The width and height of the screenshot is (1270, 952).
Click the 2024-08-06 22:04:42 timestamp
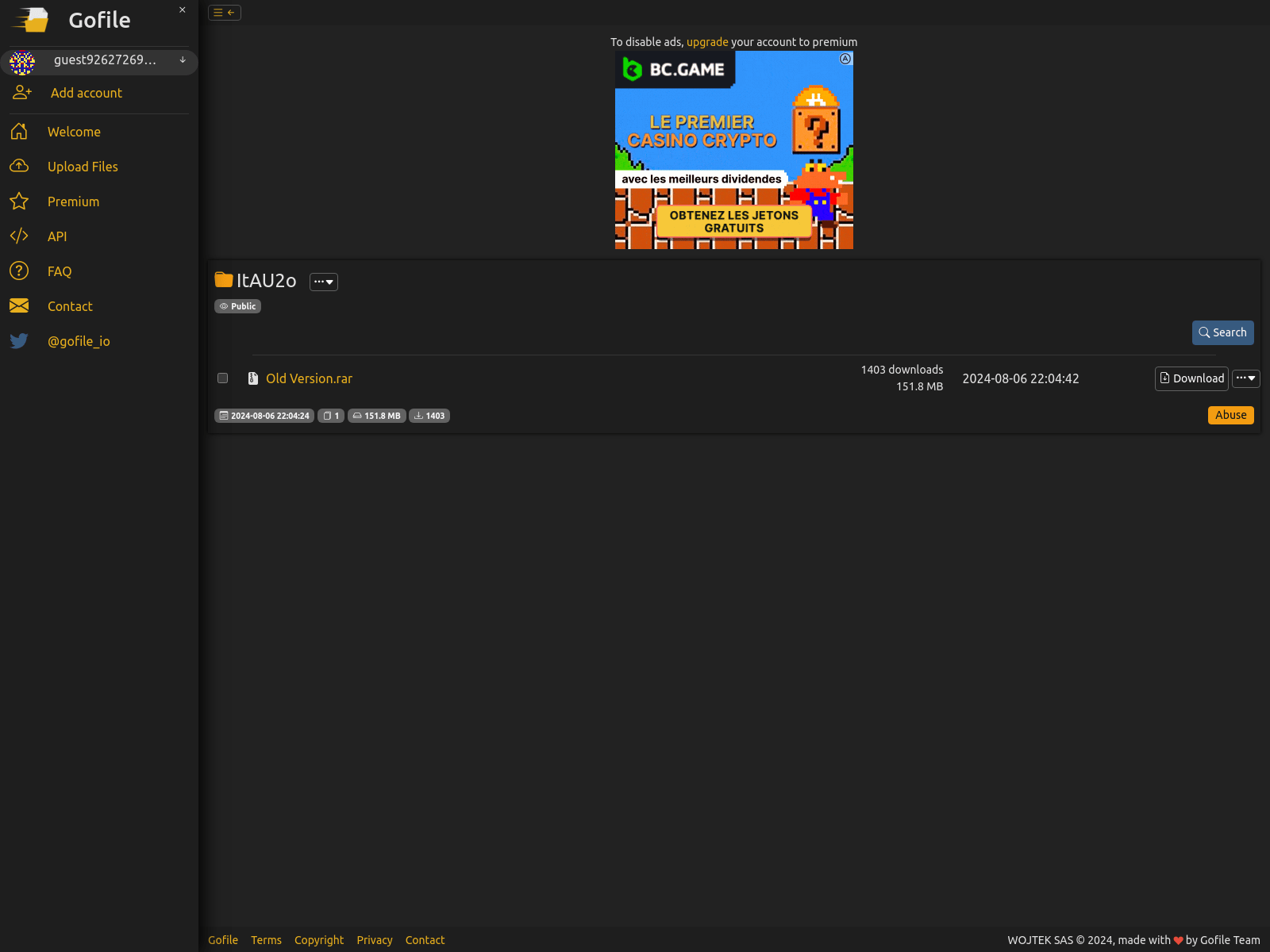click(1021, 378)
